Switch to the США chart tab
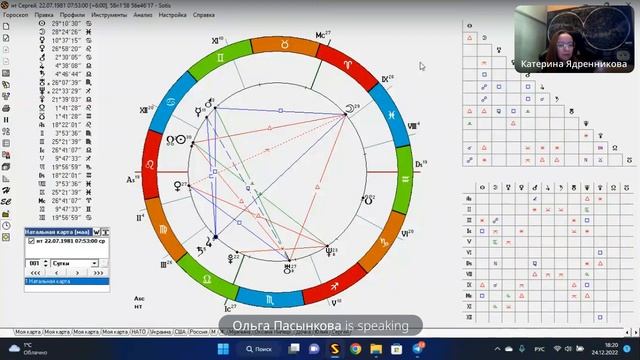 180,332
